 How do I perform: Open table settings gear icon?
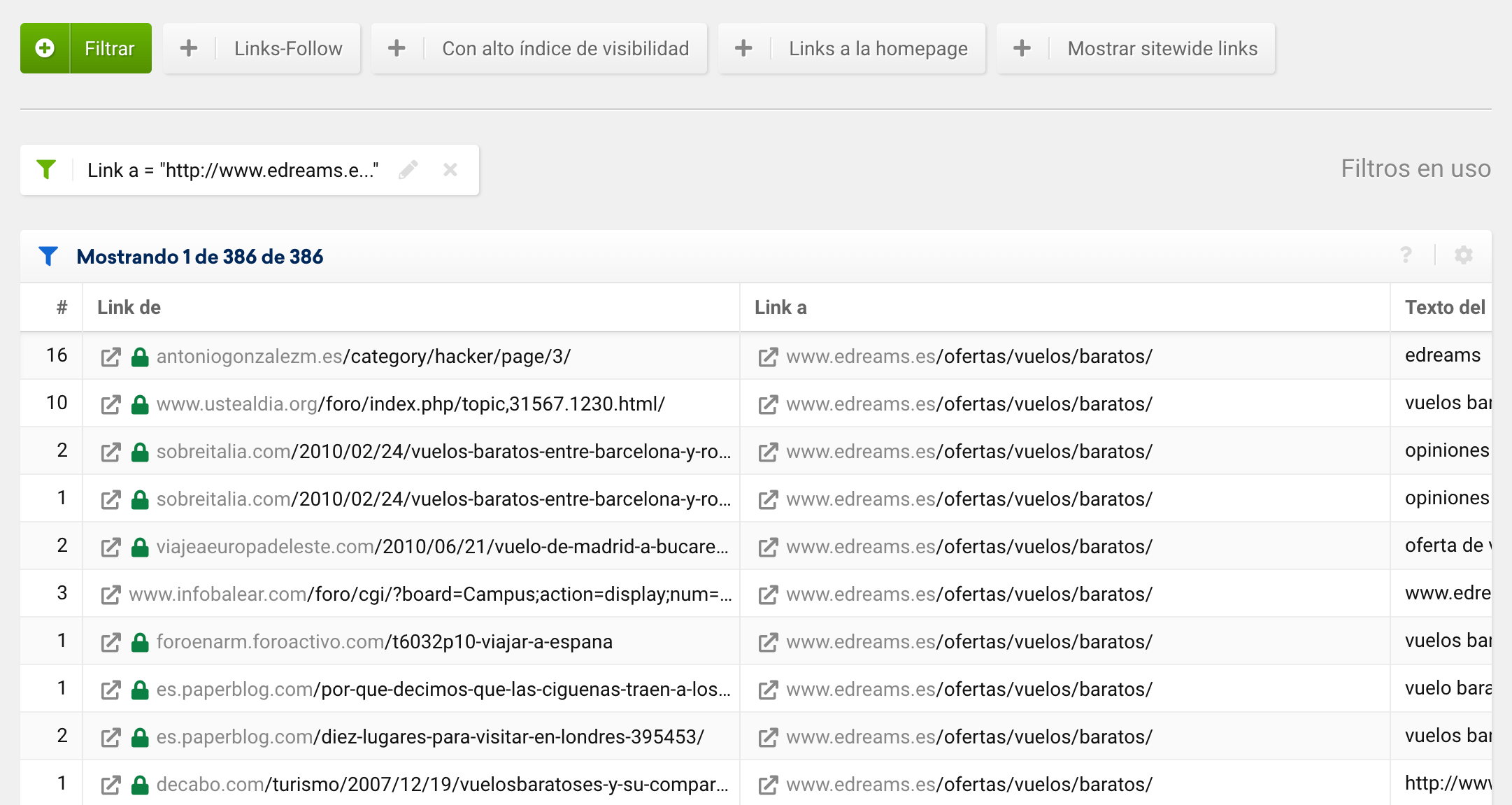(x=1463, y=255)
